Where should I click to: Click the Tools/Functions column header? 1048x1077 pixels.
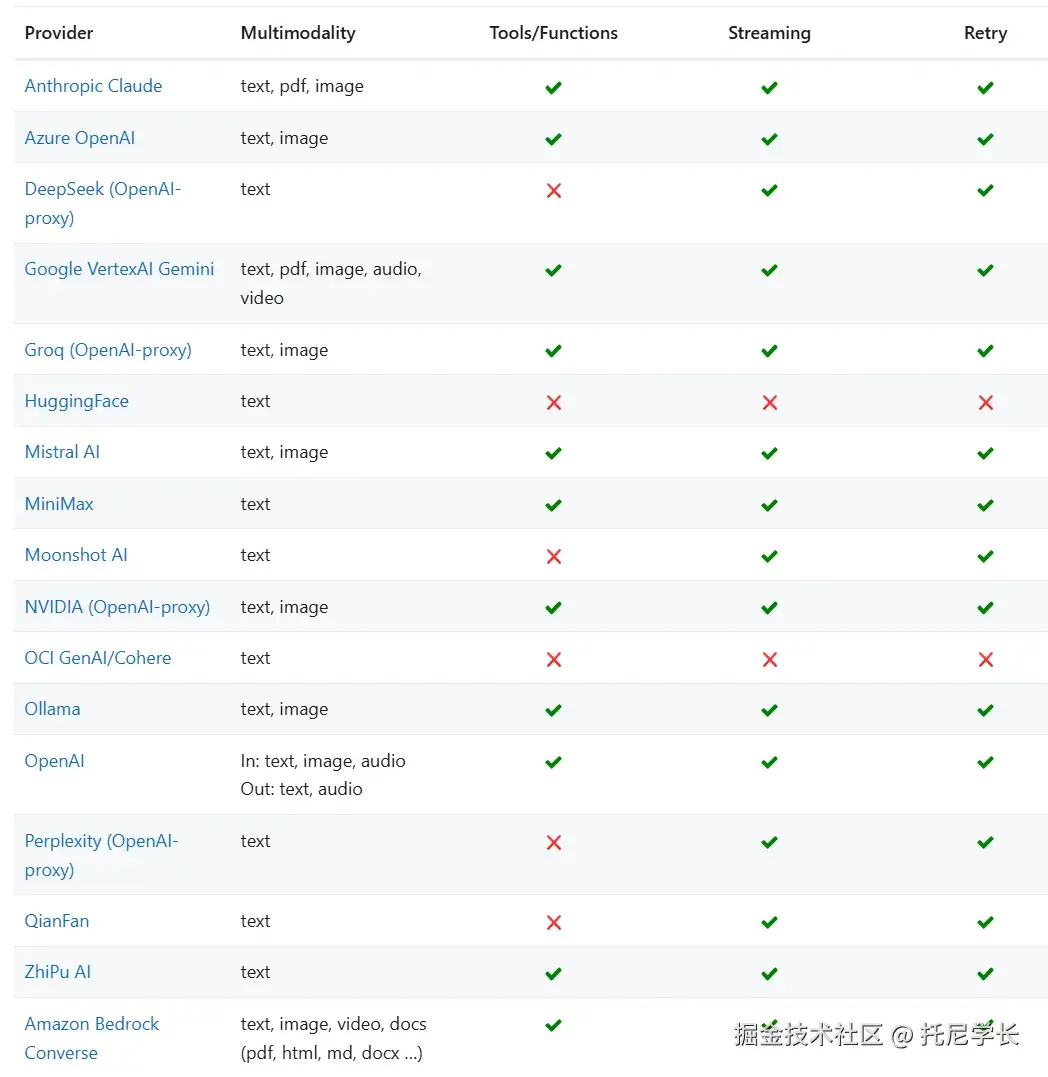coord(553,33)
